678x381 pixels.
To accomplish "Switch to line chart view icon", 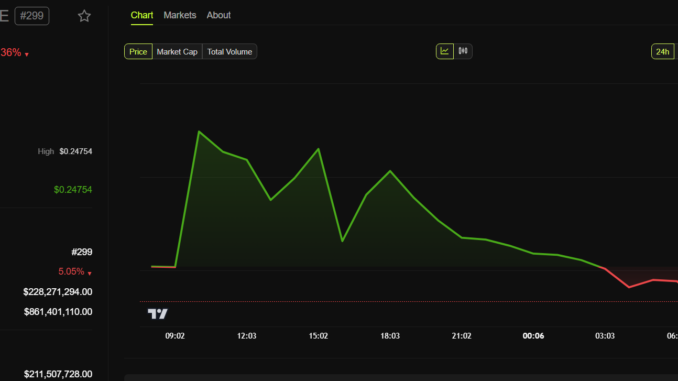I will pos(445,51).
